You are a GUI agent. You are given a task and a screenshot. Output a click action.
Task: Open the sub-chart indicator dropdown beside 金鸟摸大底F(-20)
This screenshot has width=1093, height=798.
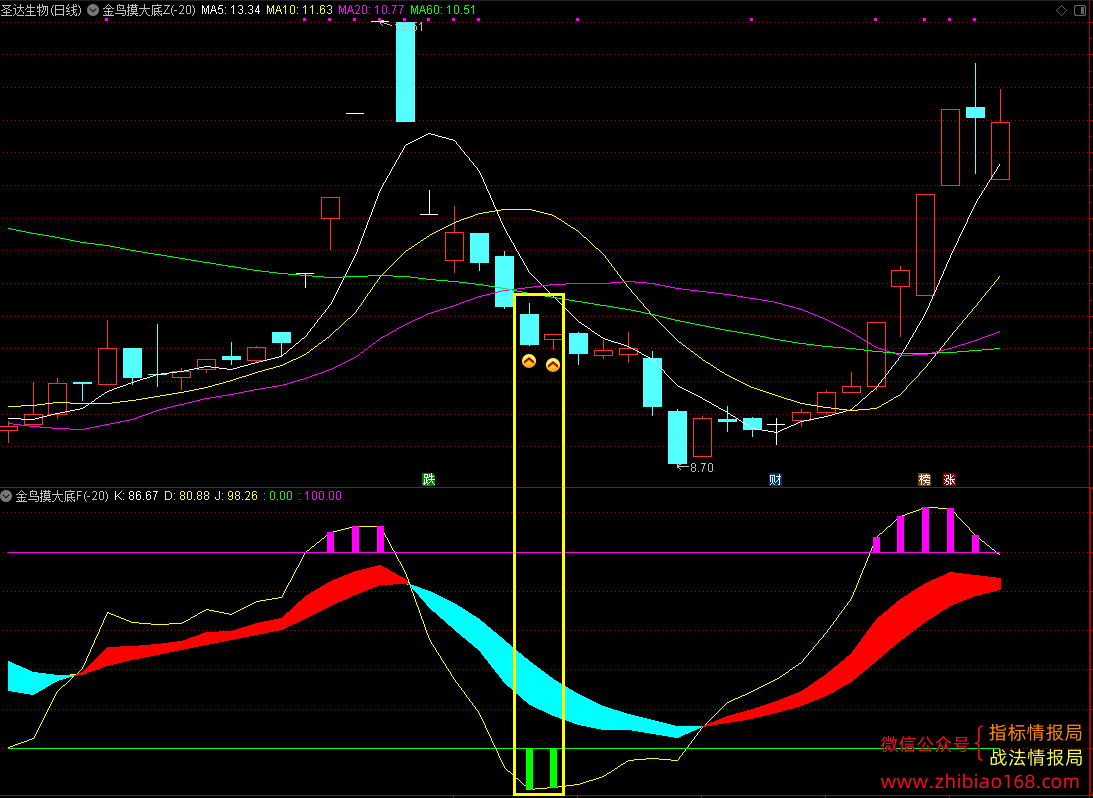tap(7, 496)
